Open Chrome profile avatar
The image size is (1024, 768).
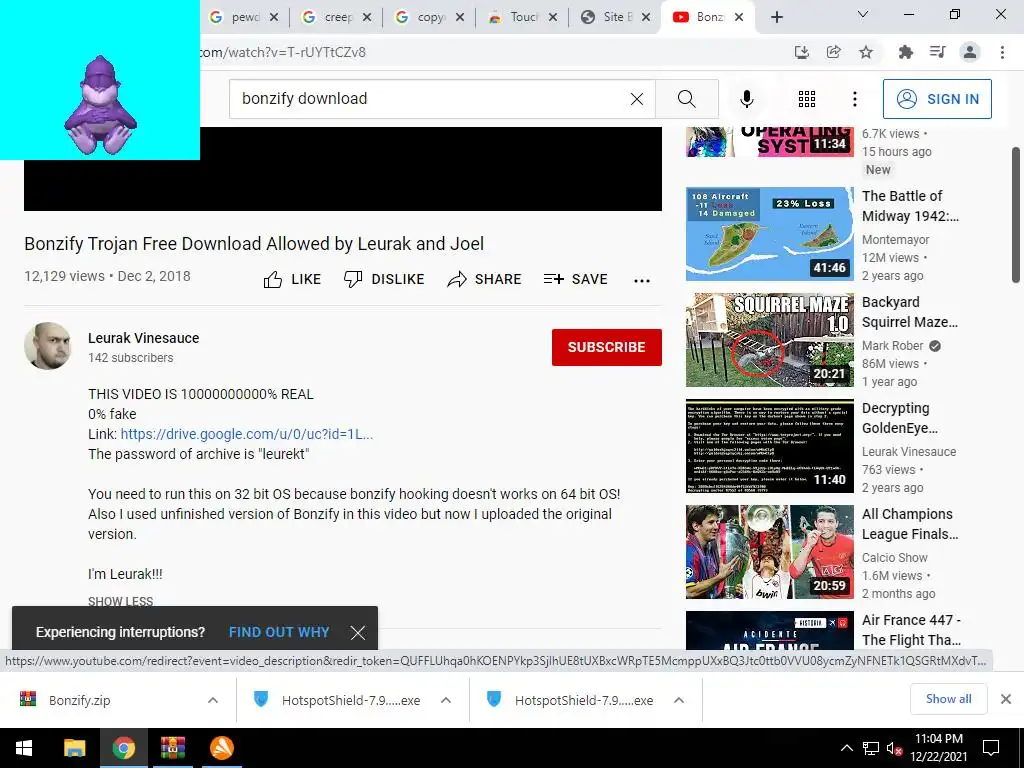tap(970, 52)
